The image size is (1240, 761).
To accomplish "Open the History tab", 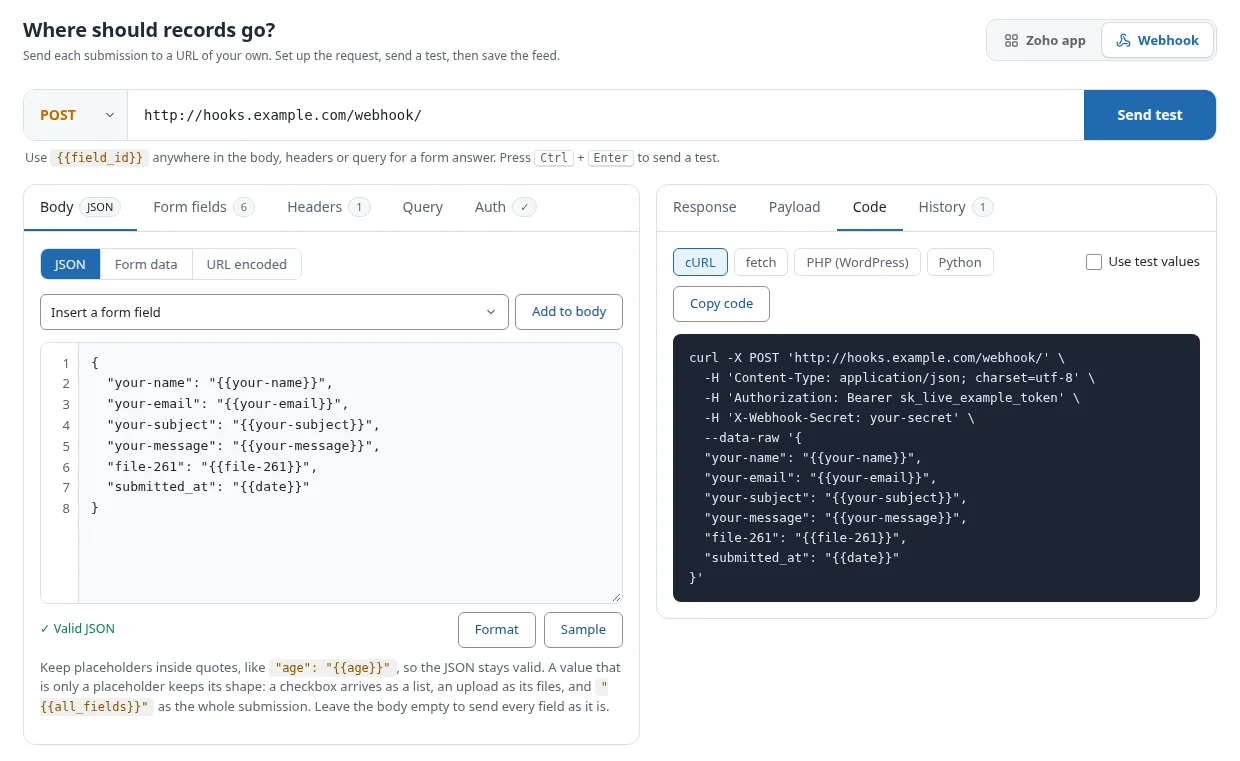I will click(956, 207).
